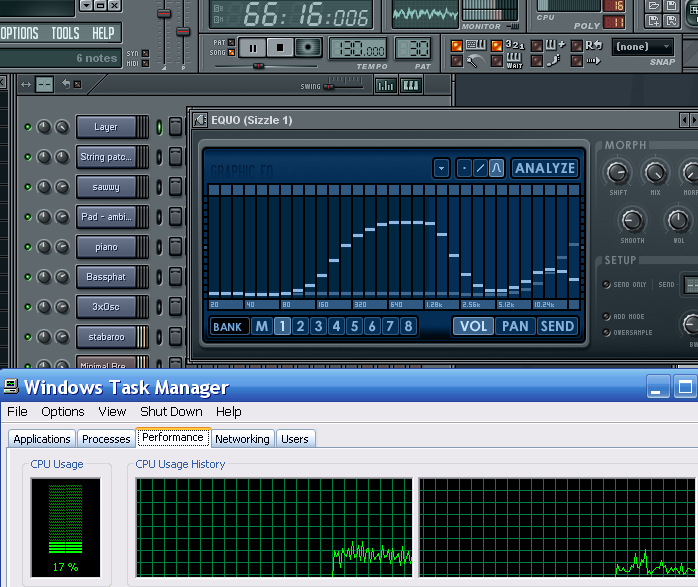The image size is (698, 587).
Task: Toggle SEND ONLY option
Action: [606, 284]
